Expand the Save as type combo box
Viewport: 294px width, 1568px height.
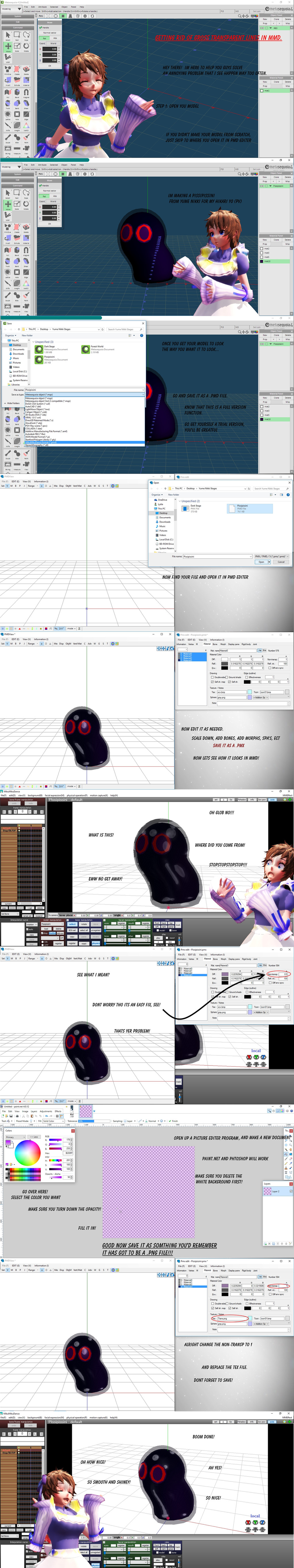point(84,394)
